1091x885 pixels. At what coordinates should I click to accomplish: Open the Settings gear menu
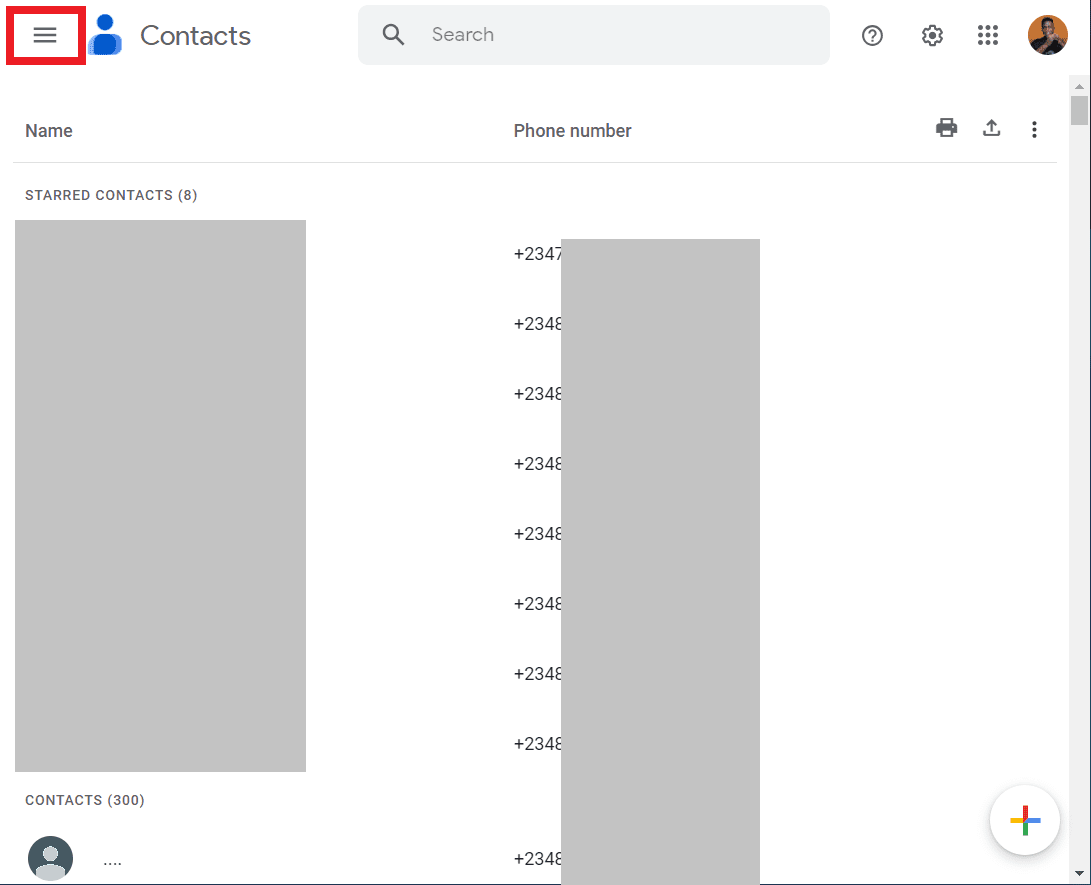[932, 36]
